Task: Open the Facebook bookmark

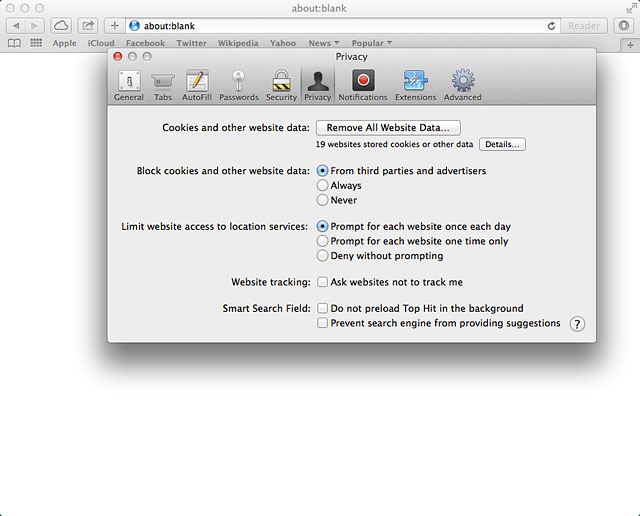Action: coord(145,43)
